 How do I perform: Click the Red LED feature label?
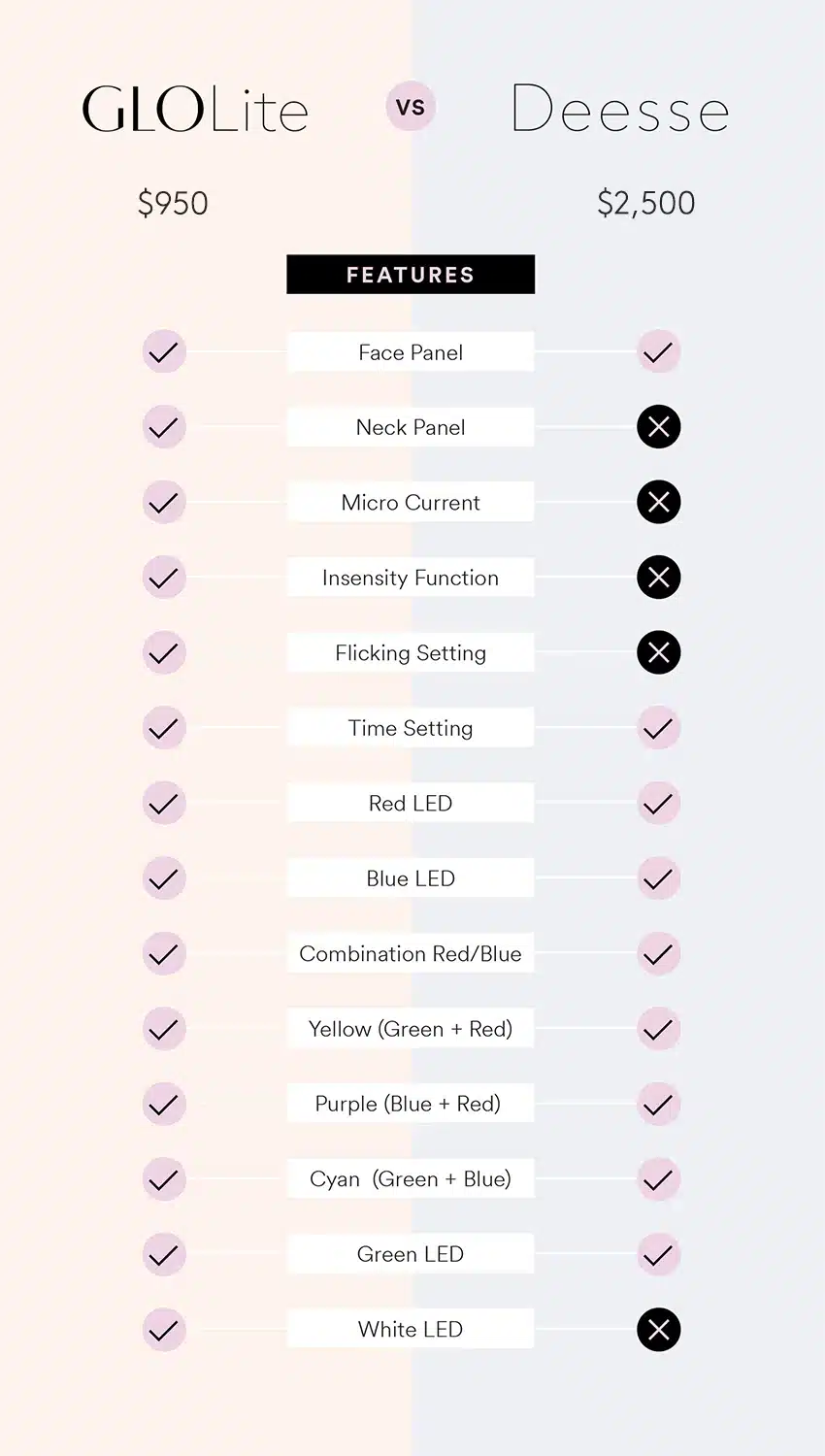pyautogui.click(x=411, y=804)
